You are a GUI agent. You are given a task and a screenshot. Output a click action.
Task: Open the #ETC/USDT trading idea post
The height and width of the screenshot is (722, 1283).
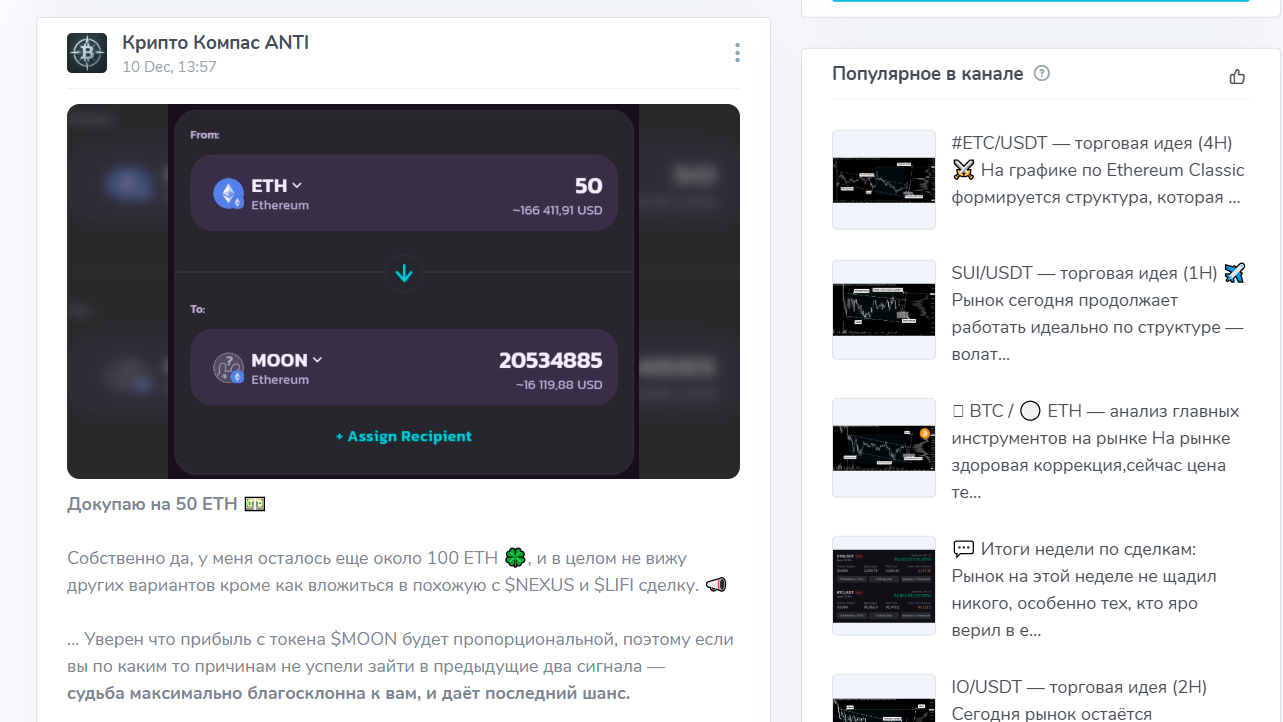(x=1097, y=170)
